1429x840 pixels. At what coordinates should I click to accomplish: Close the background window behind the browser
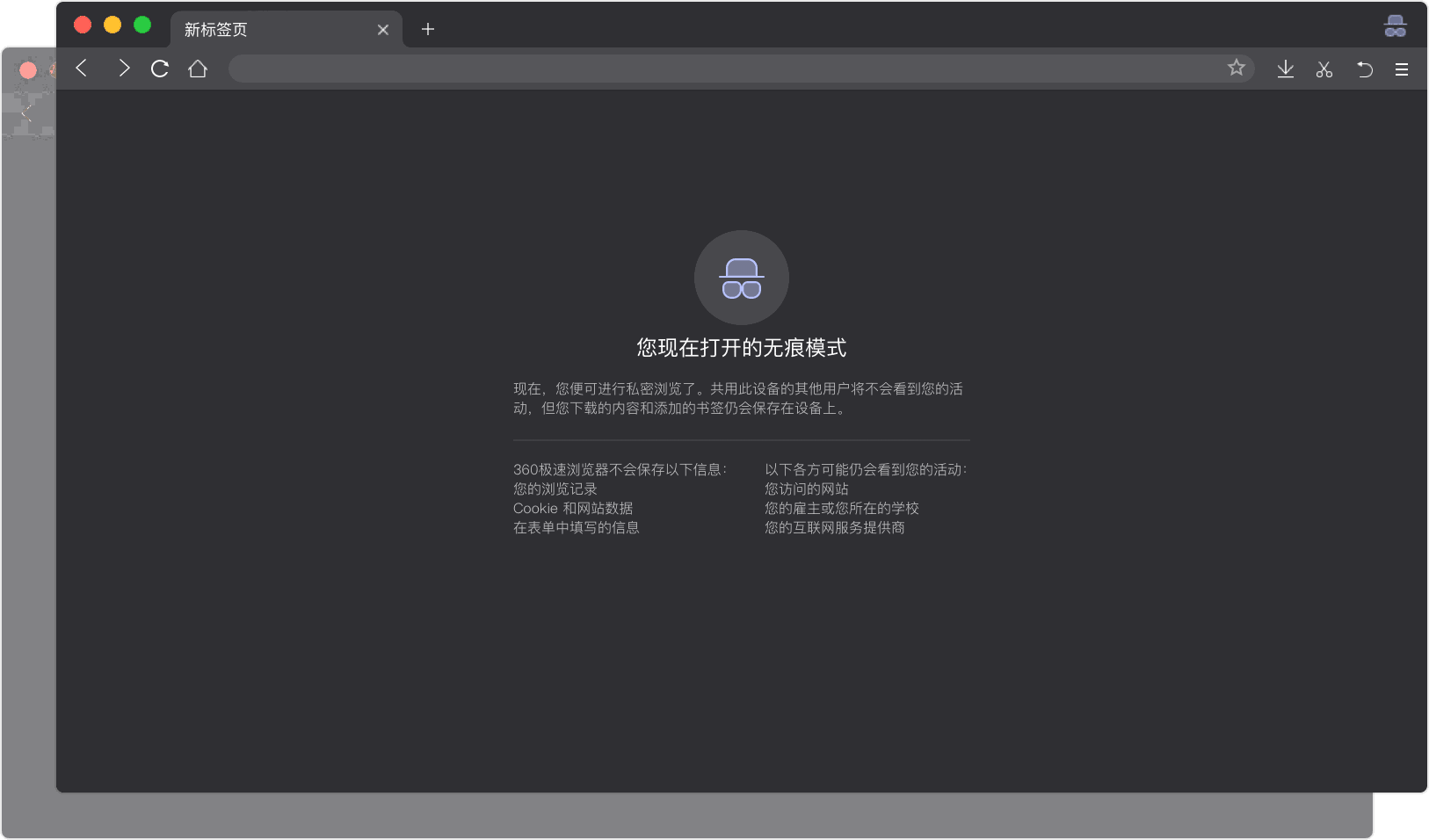coord(28,70)
